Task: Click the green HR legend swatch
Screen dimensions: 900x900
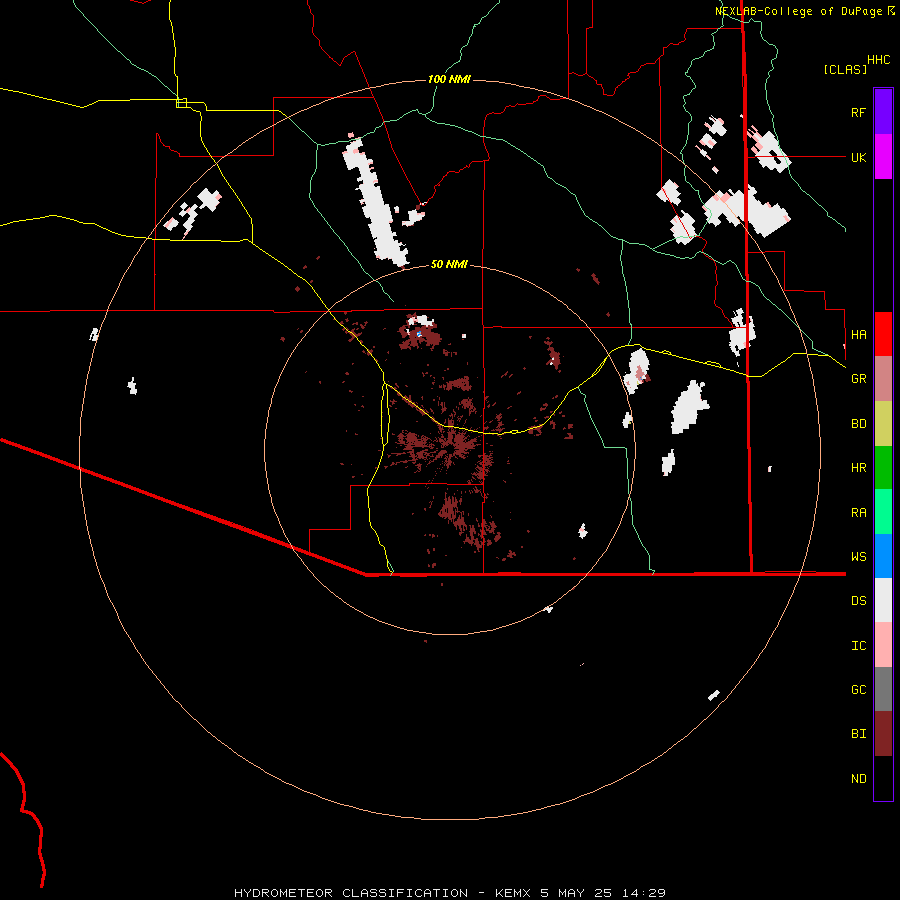Action: tap(883, 468)
